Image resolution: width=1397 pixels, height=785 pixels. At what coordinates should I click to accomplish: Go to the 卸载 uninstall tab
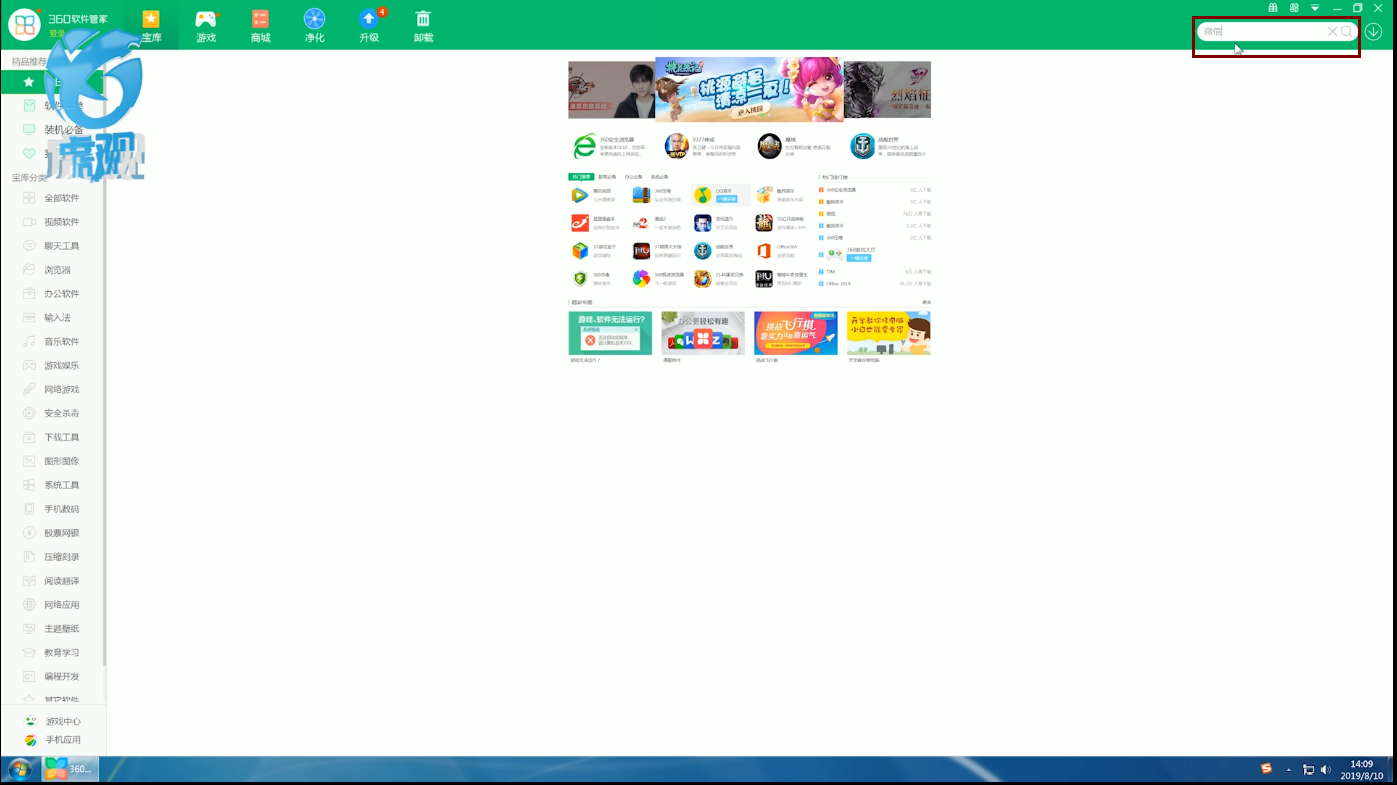(423, 26)
